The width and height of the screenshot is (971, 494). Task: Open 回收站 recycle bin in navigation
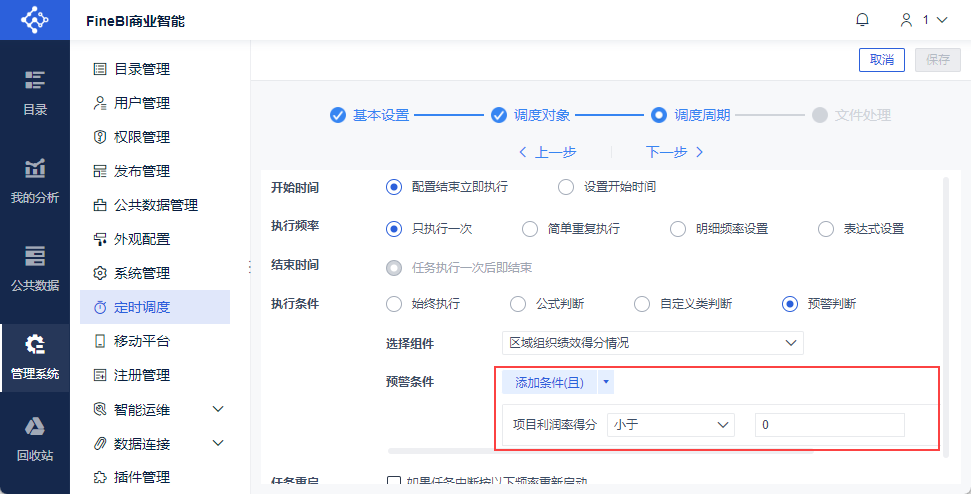coord(35,440)
